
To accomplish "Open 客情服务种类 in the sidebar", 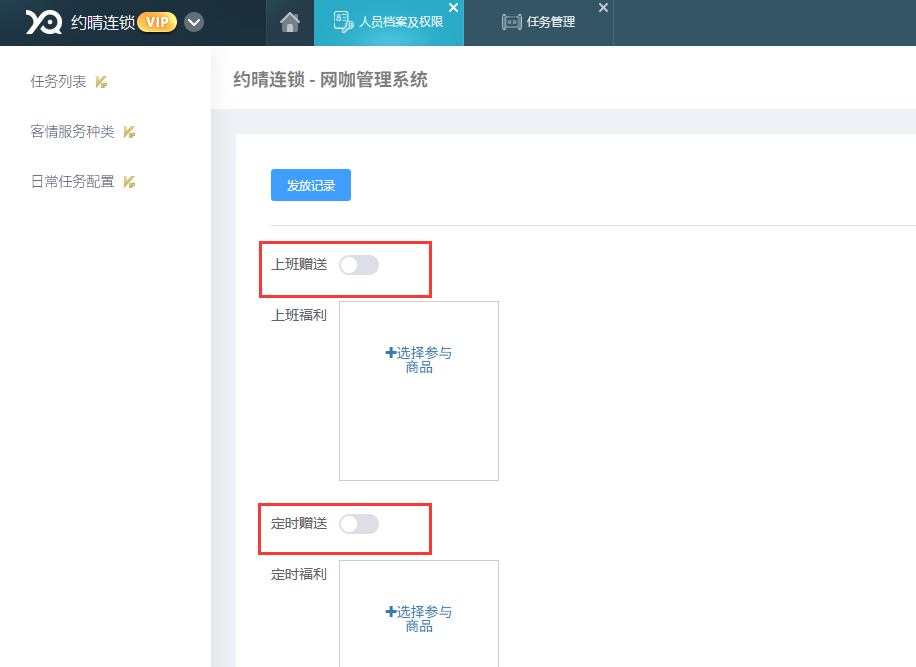I will [72, 131].
